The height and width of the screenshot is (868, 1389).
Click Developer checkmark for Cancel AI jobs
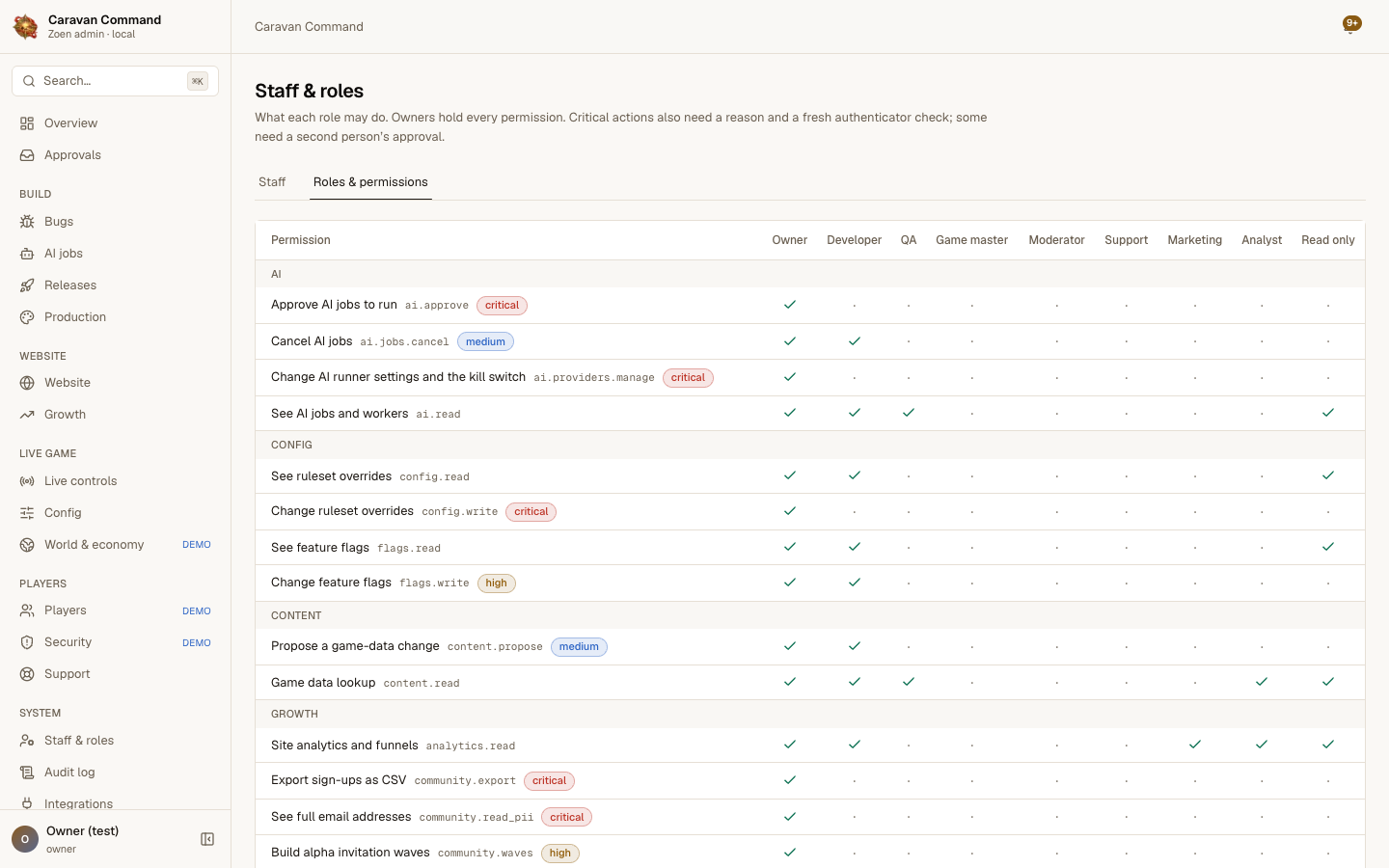(x=855, y=341)
